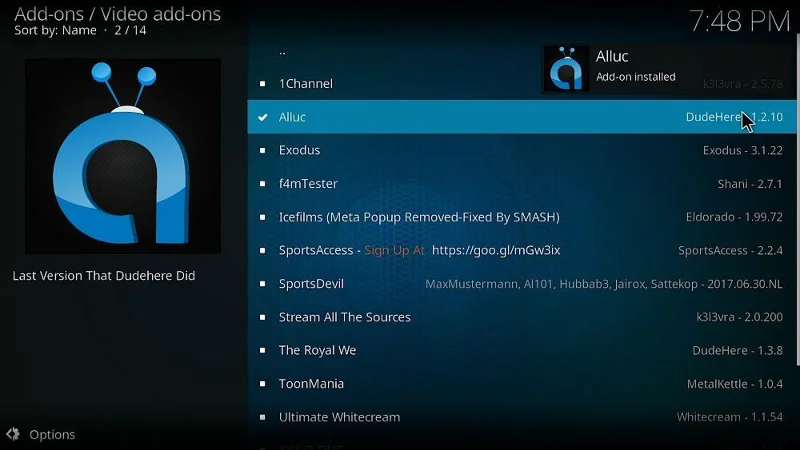Click the vertical scrollbar on the right edge

pos(798,200)
